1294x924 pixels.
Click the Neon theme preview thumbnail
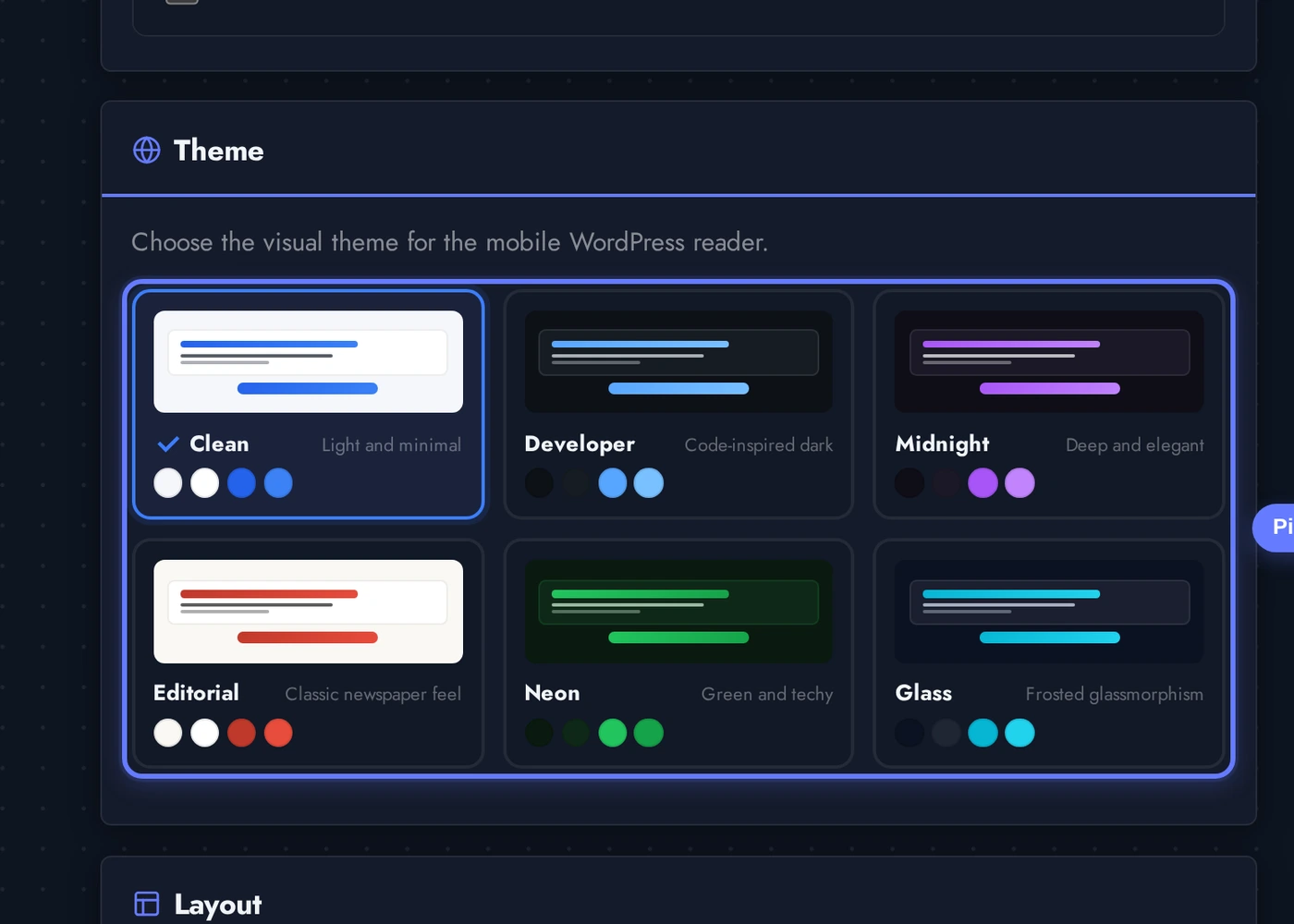click(678, 611)
